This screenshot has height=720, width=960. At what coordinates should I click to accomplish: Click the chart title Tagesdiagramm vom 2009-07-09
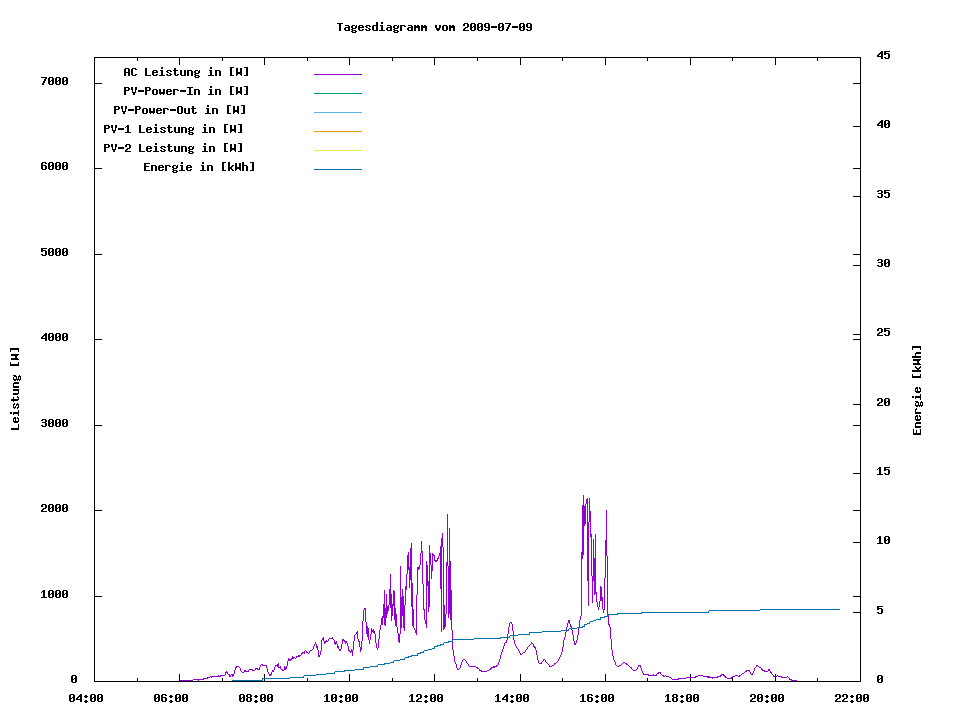(x=434, y=27)
